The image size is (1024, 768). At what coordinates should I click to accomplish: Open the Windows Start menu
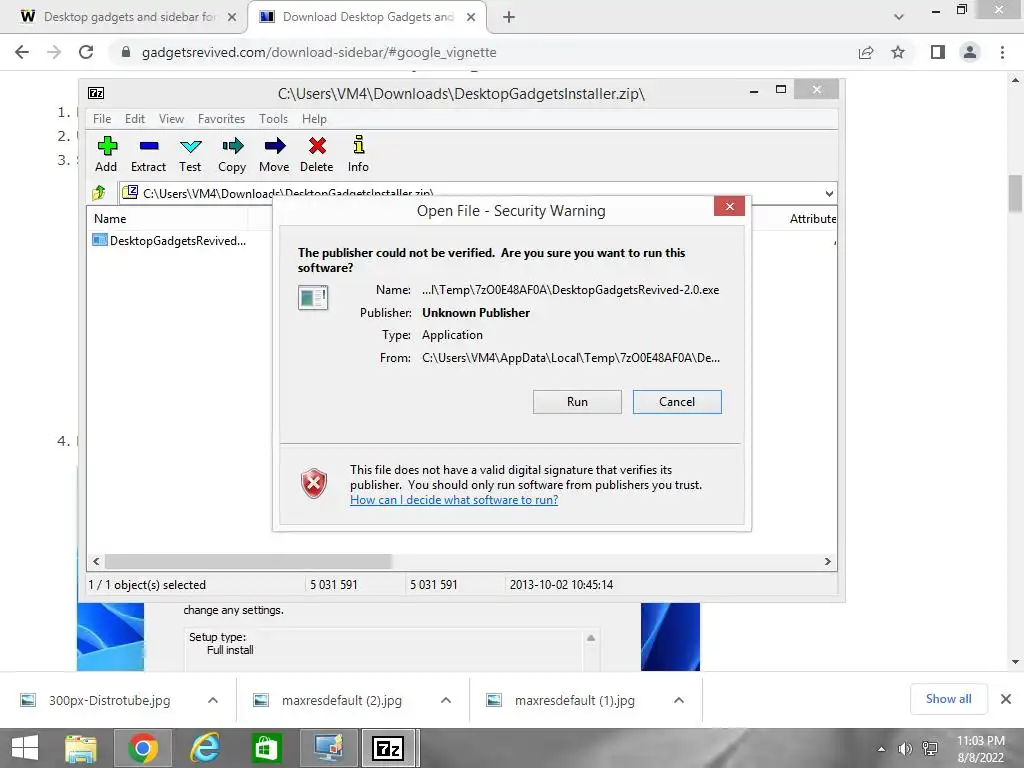tap(25, 748)
